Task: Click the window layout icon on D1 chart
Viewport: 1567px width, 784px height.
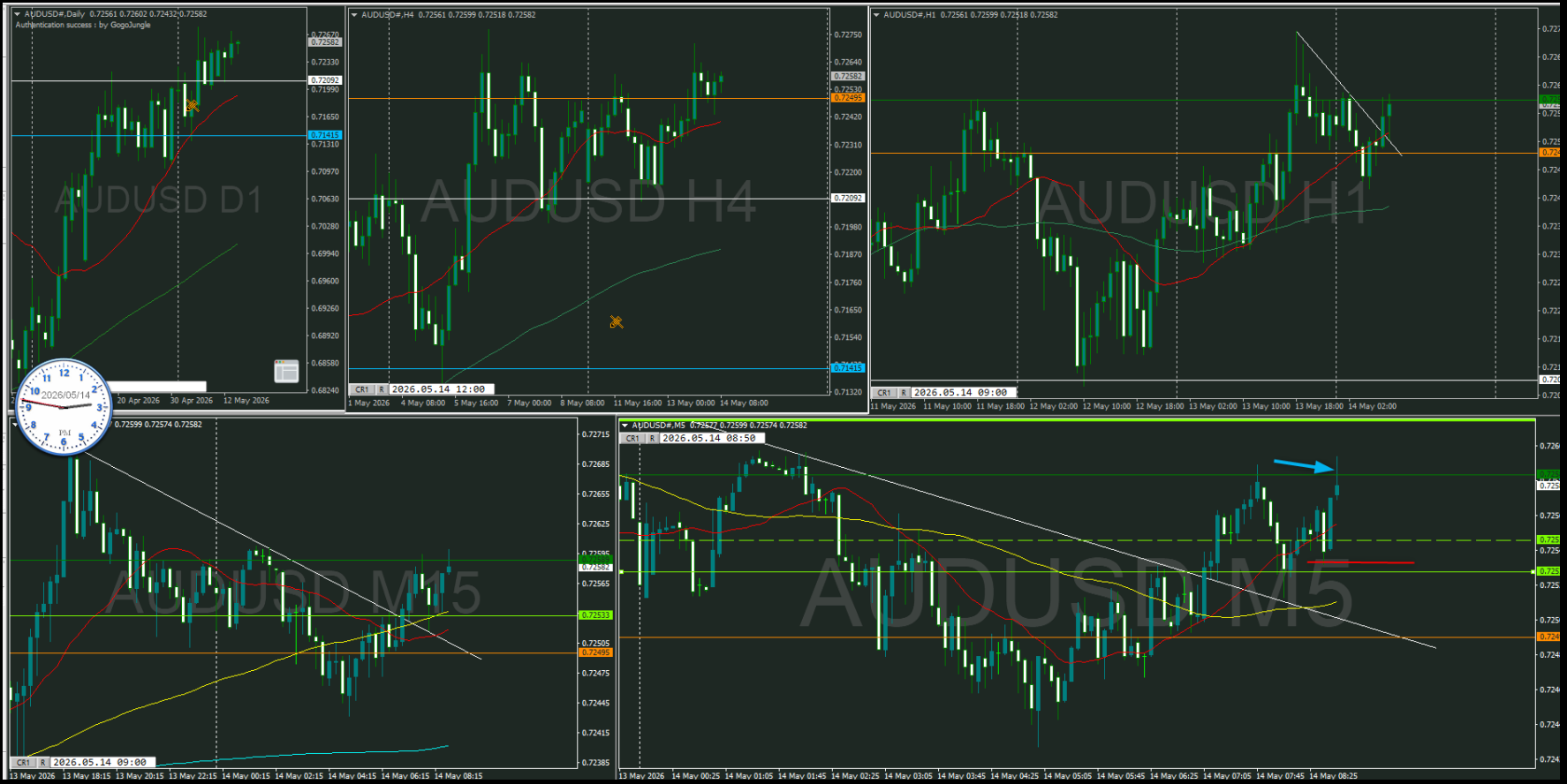Action: point(286,371)
